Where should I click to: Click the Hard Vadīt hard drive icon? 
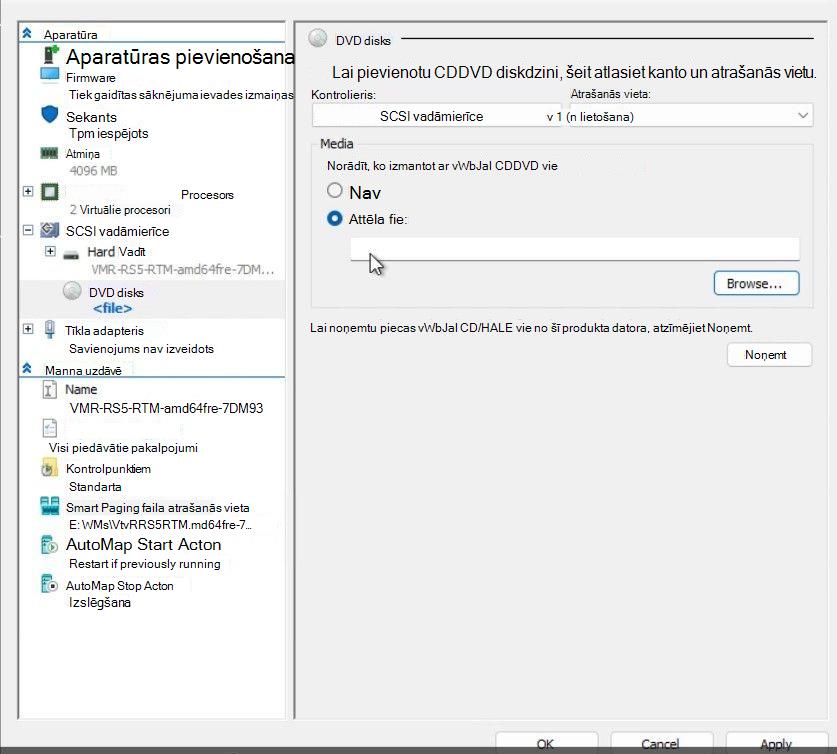[x=71, y=255]
